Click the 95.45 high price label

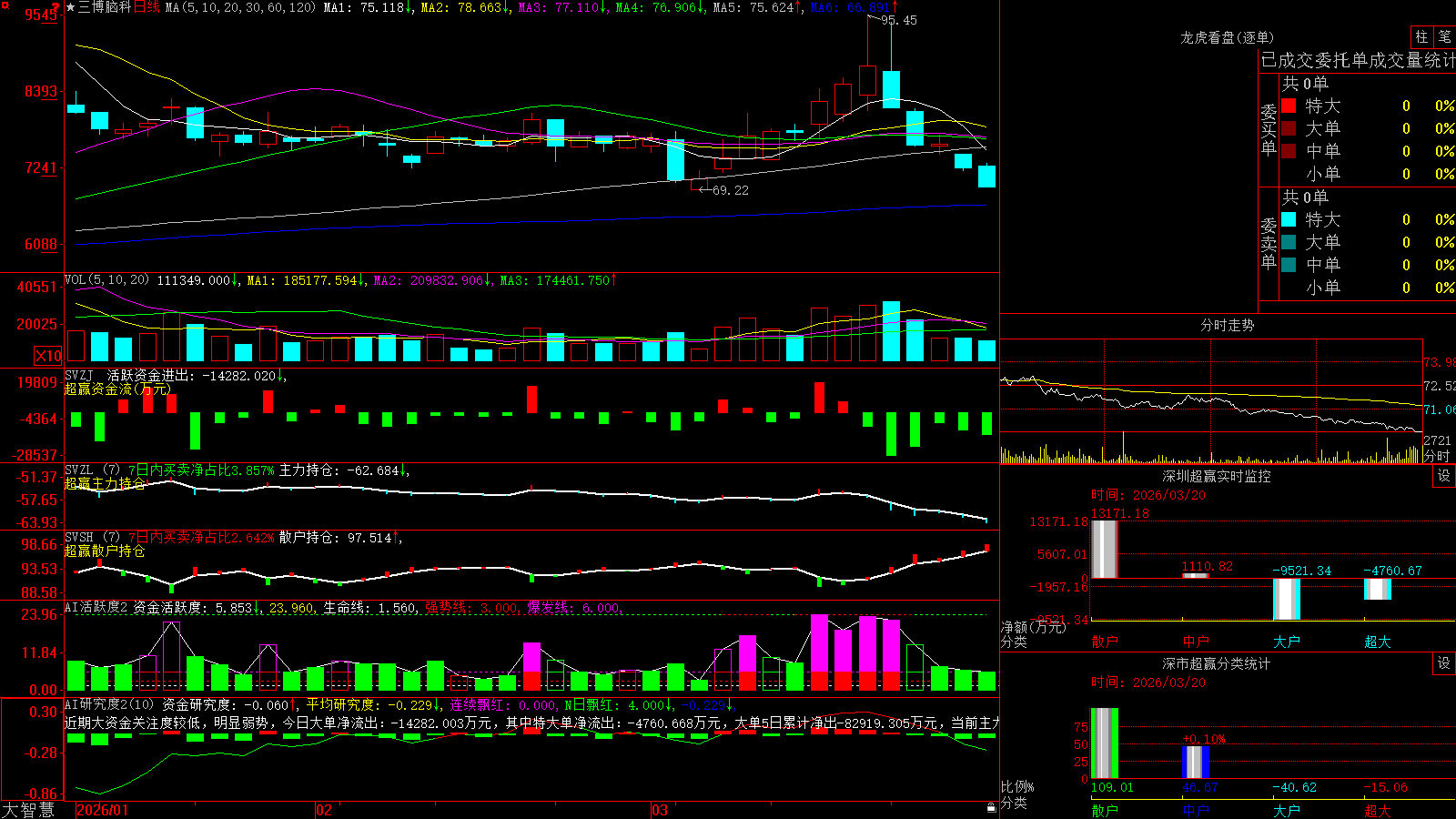898,20
